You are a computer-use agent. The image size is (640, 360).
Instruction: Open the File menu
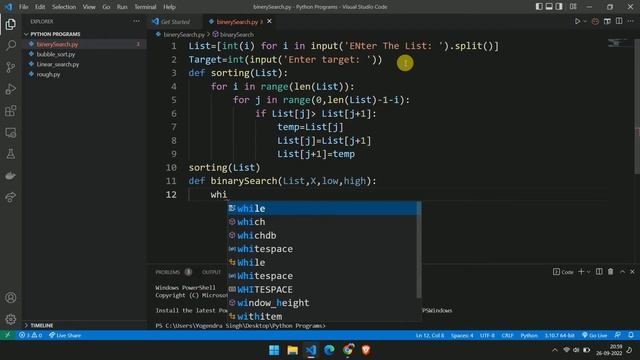pos(24,7)
